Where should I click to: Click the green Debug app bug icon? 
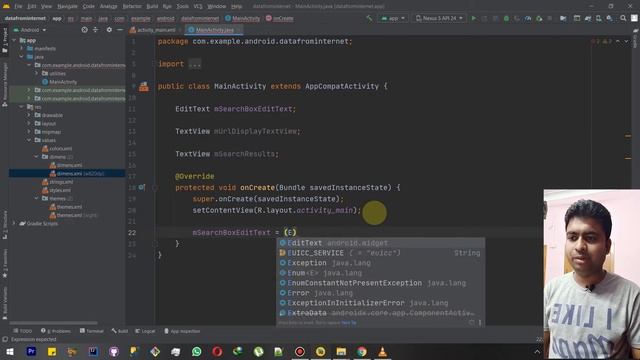506,18
